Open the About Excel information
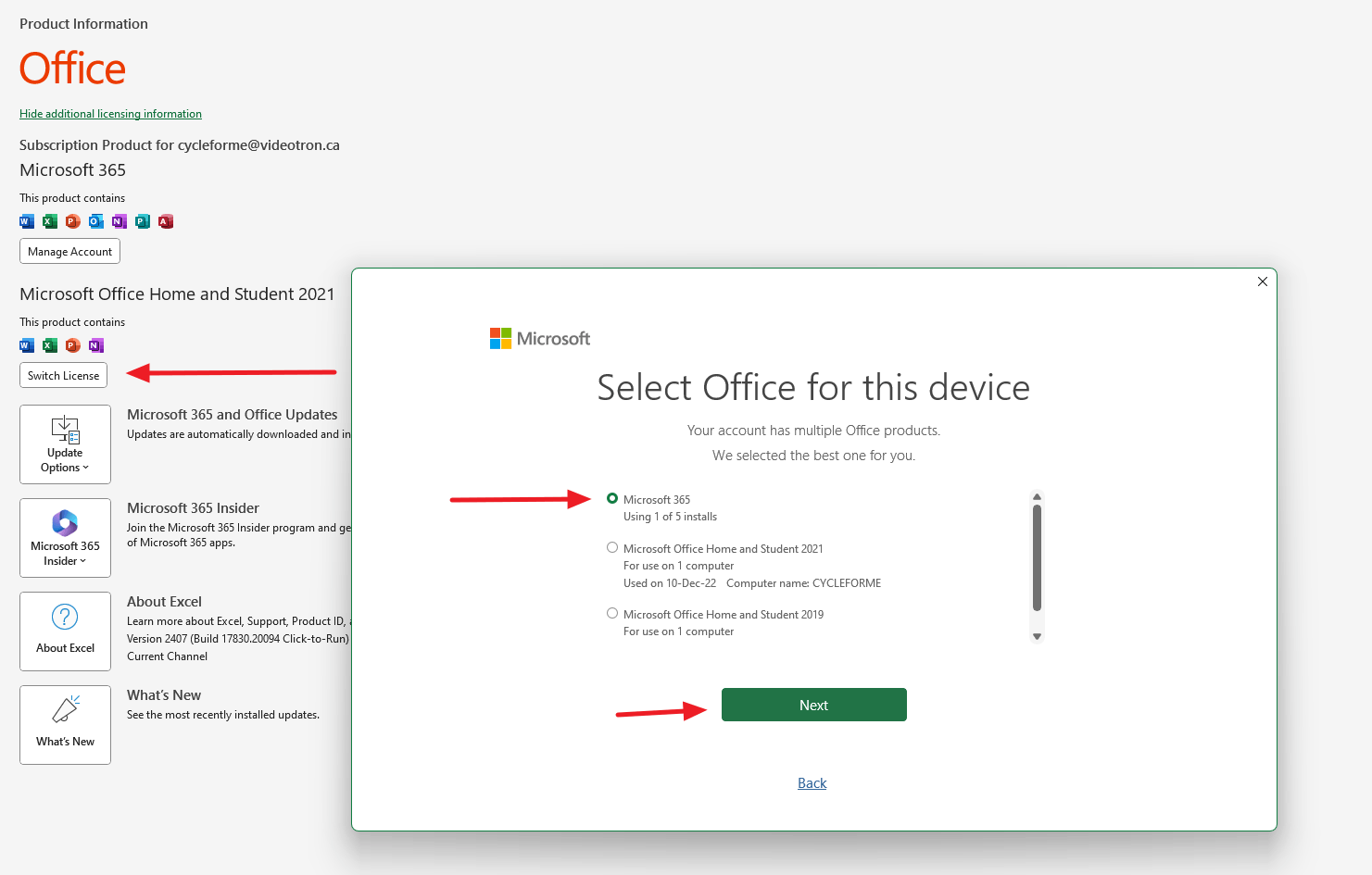Screen dimensions: 1372x875 point(65,631)
